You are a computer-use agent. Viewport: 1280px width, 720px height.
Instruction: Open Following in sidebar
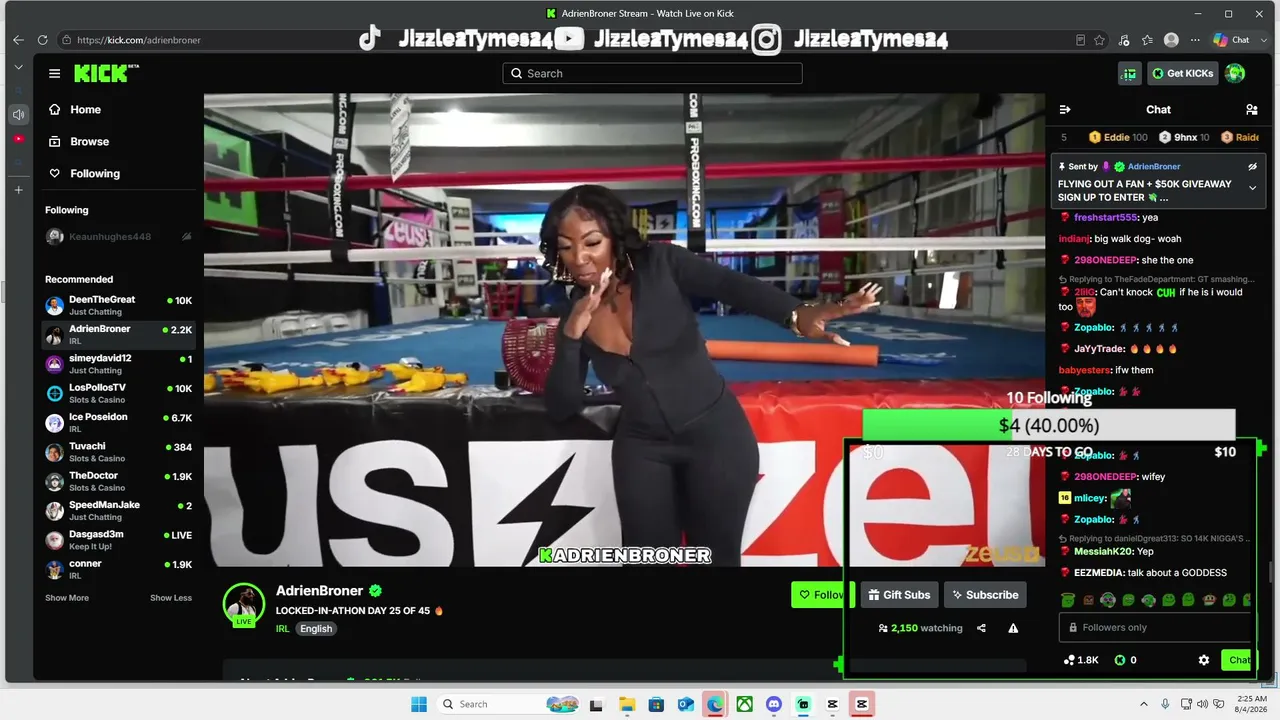click(x=94, y=174)
